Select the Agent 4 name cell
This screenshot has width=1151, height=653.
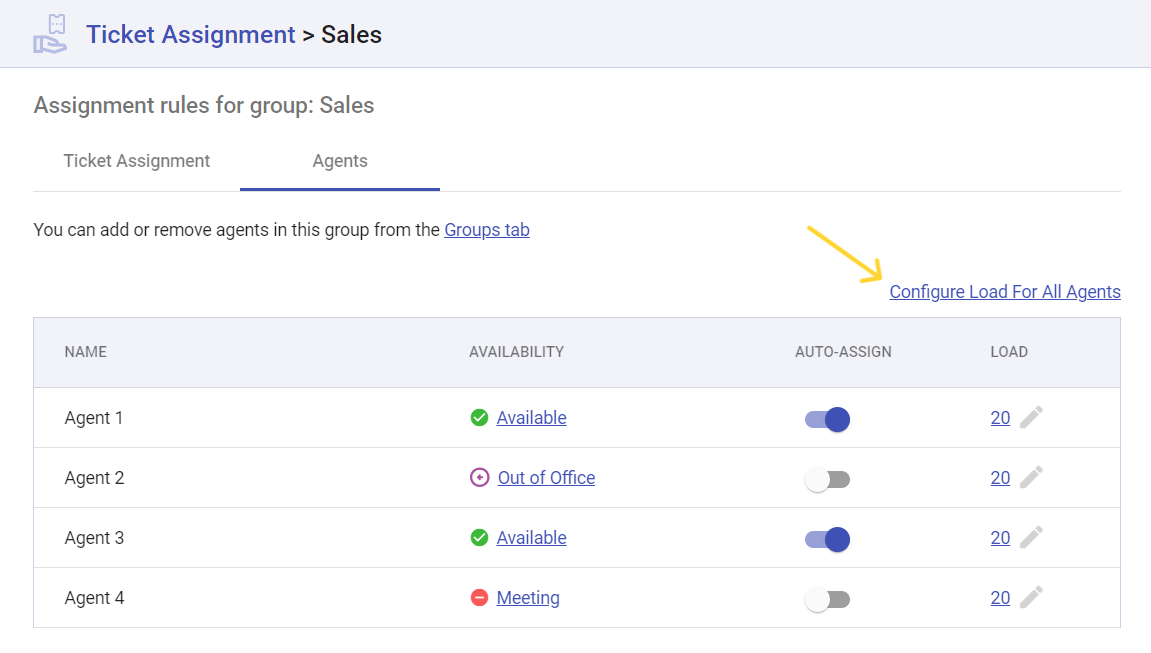point(94,598)
